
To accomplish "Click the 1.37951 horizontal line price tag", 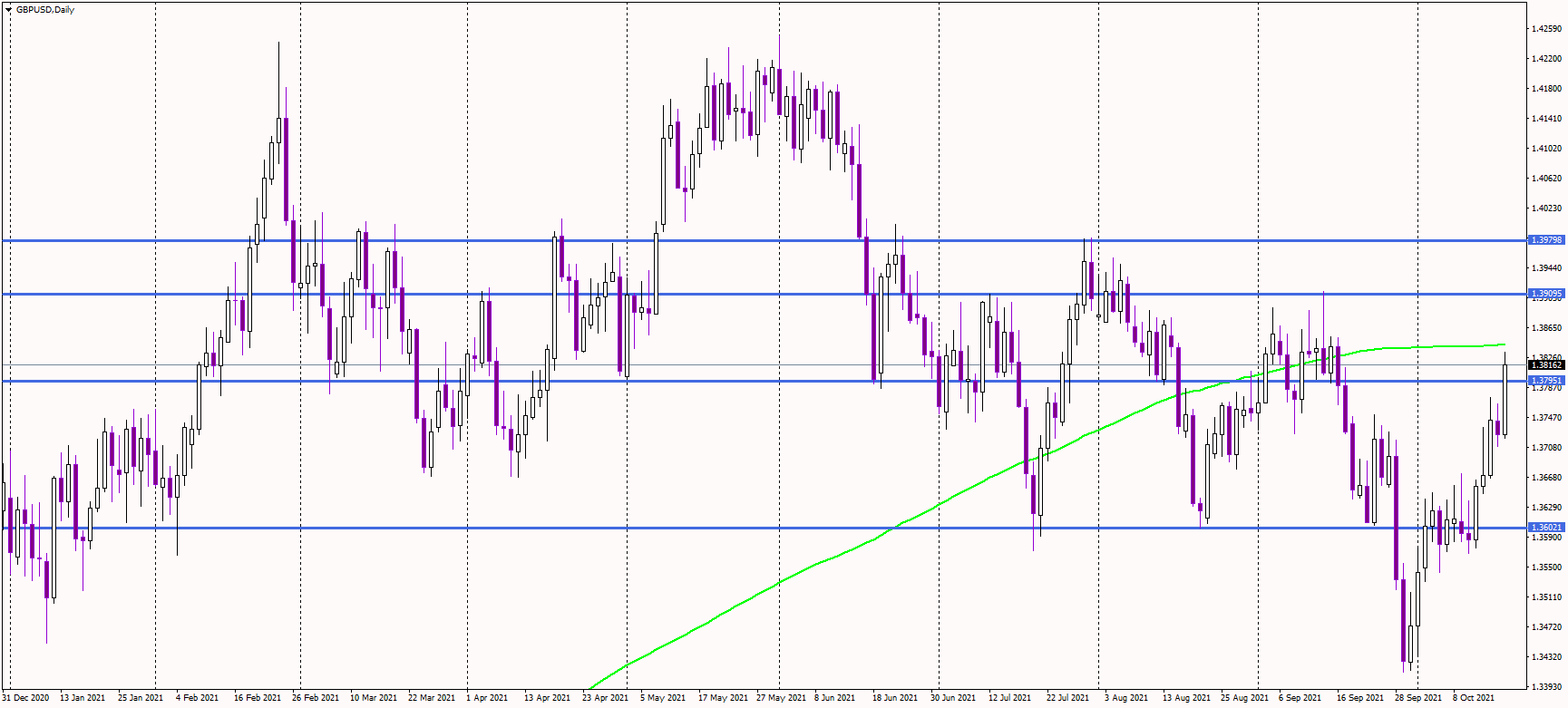I will coord(1546,381).
